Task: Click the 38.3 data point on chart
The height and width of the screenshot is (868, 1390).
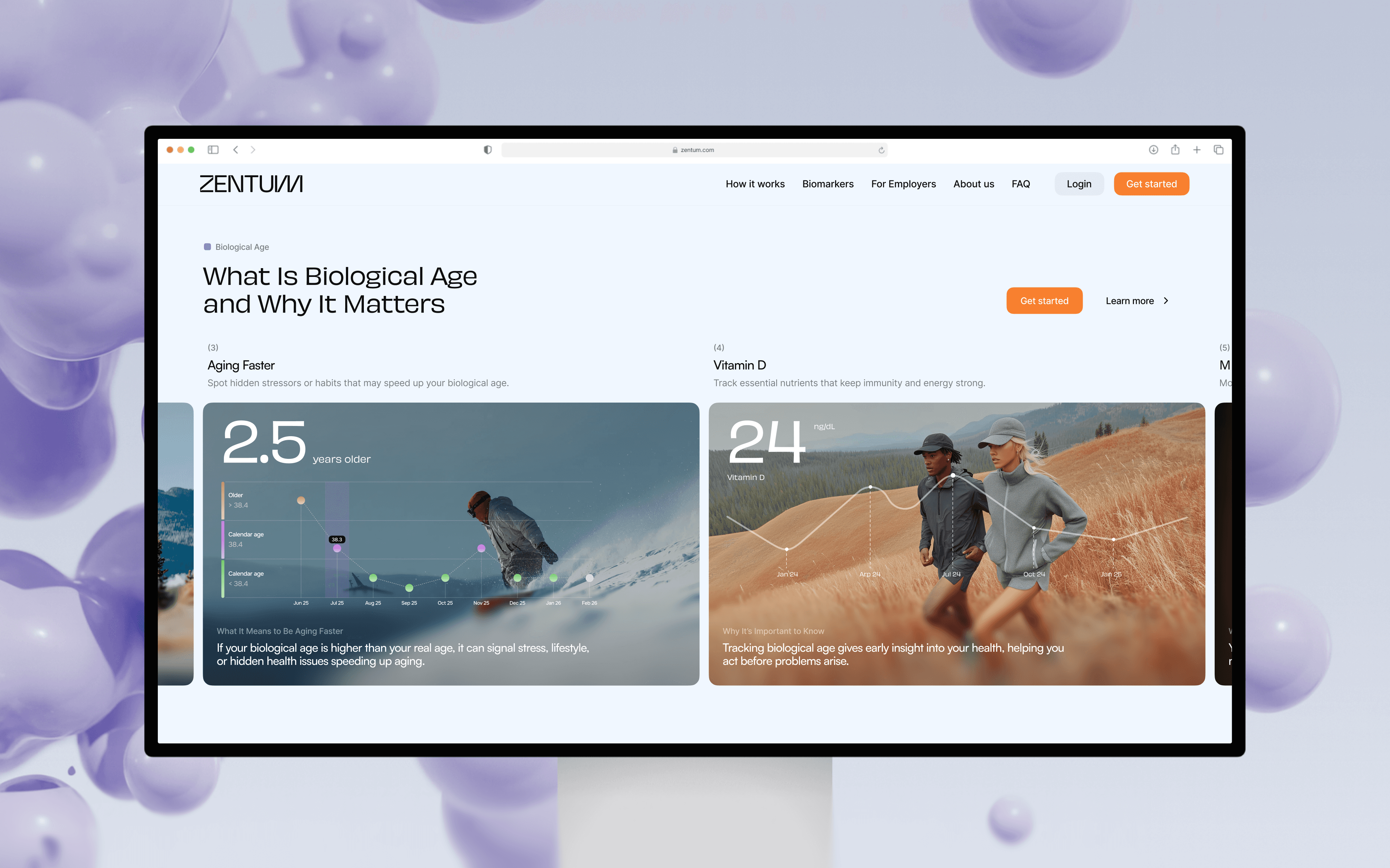Action: (337, 548)
